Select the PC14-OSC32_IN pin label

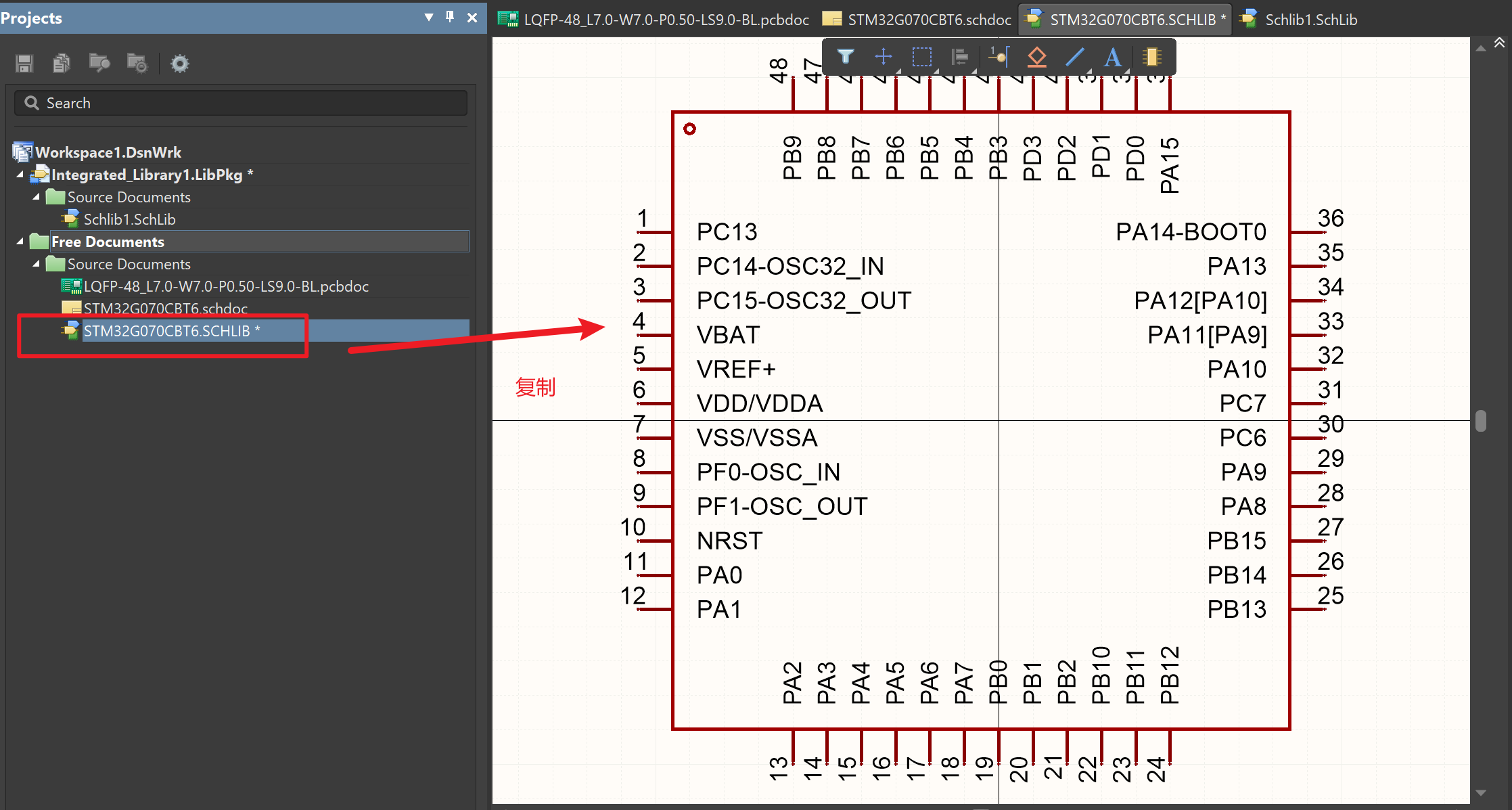(x=790, y=267)
